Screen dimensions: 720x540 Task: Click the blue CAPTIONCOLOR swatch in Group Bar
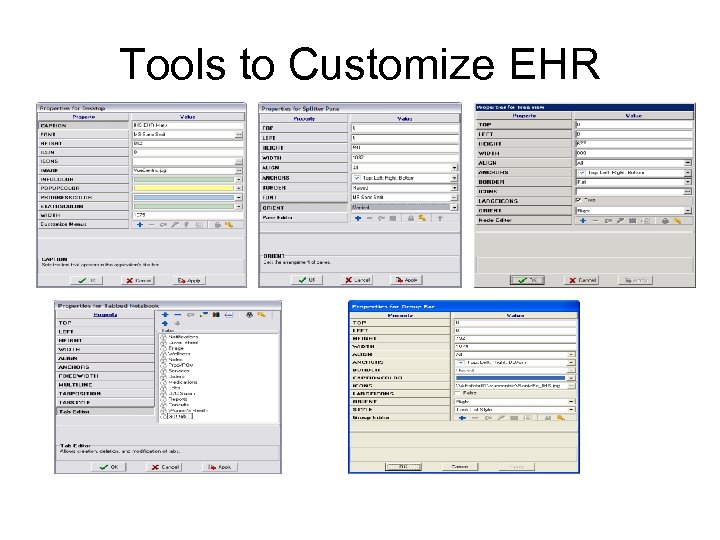511,378
